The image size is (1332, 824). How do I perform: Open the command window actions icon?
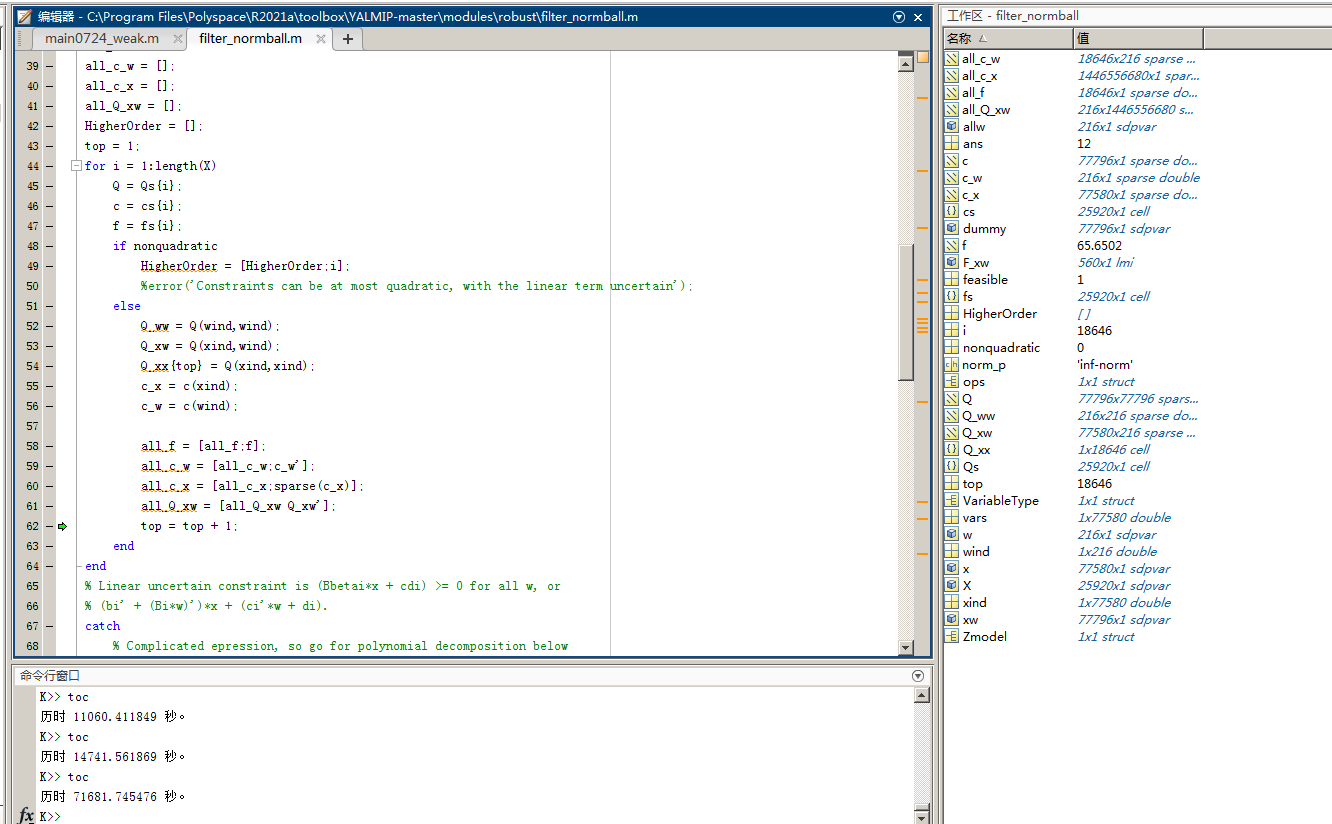coord(917,674)
